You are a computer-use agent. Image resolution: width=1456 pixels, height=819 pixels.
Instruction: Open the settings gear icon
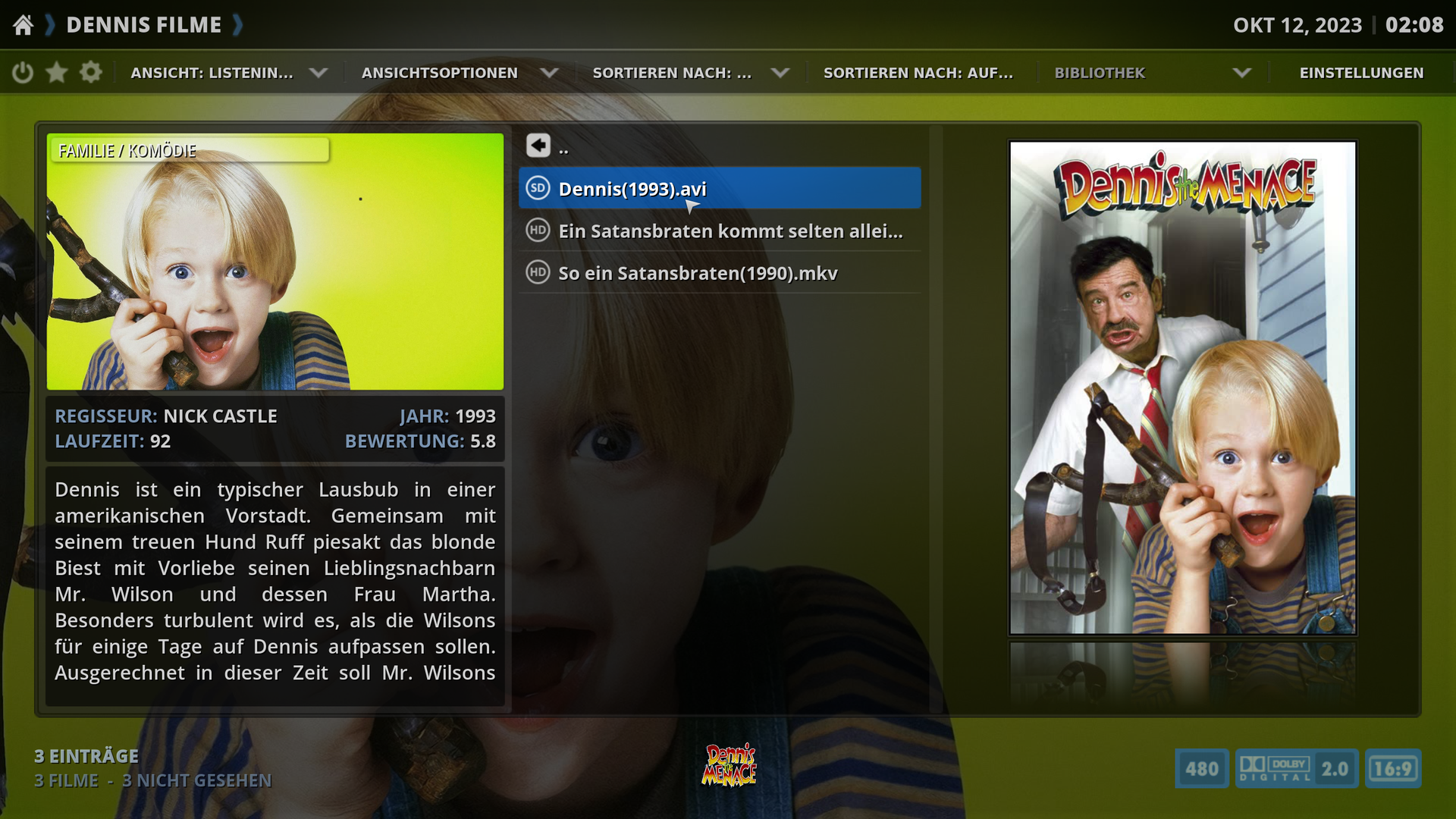[x=91, y=73]
